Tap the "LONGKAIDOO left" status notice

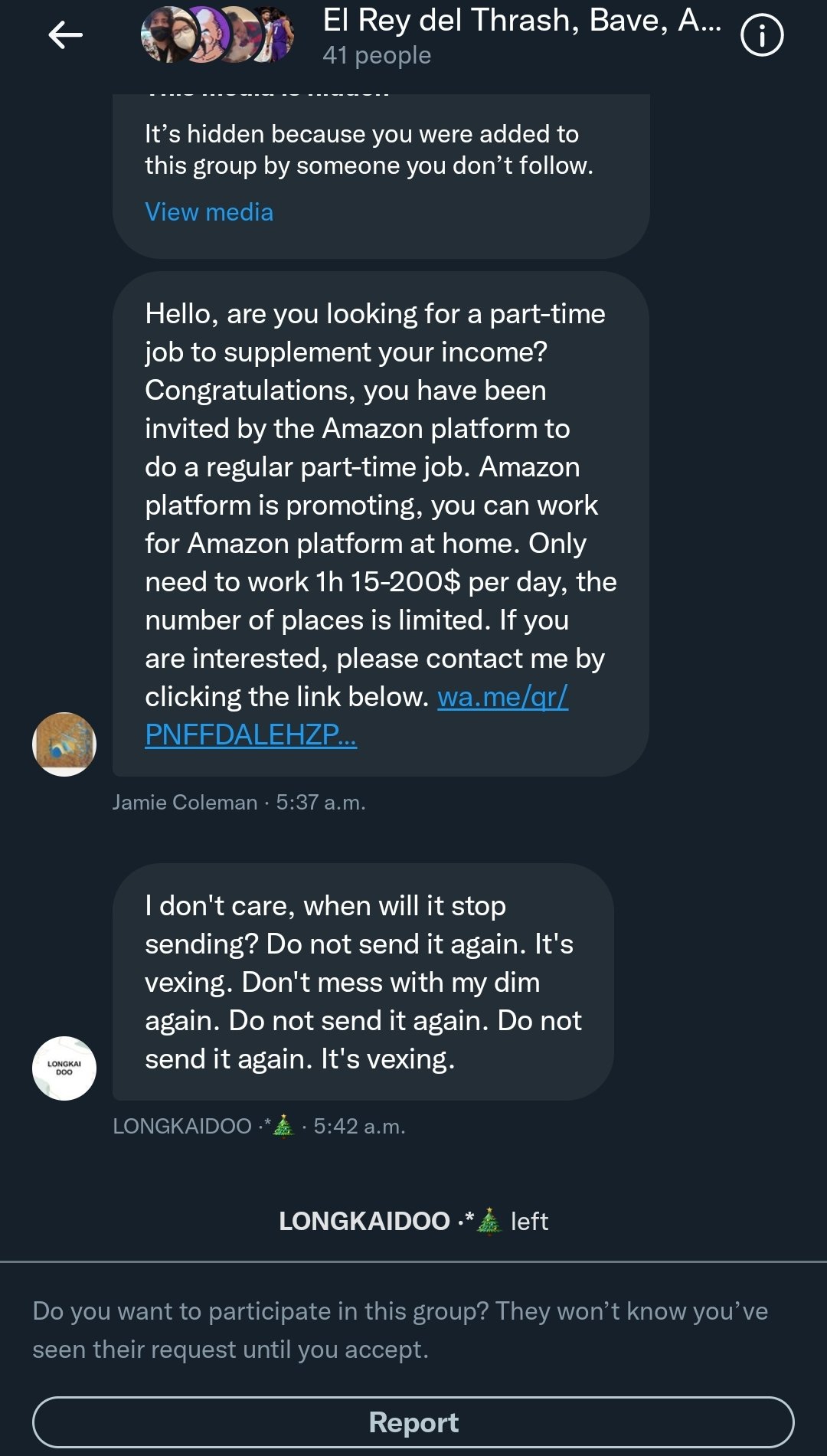(413, 1221)
